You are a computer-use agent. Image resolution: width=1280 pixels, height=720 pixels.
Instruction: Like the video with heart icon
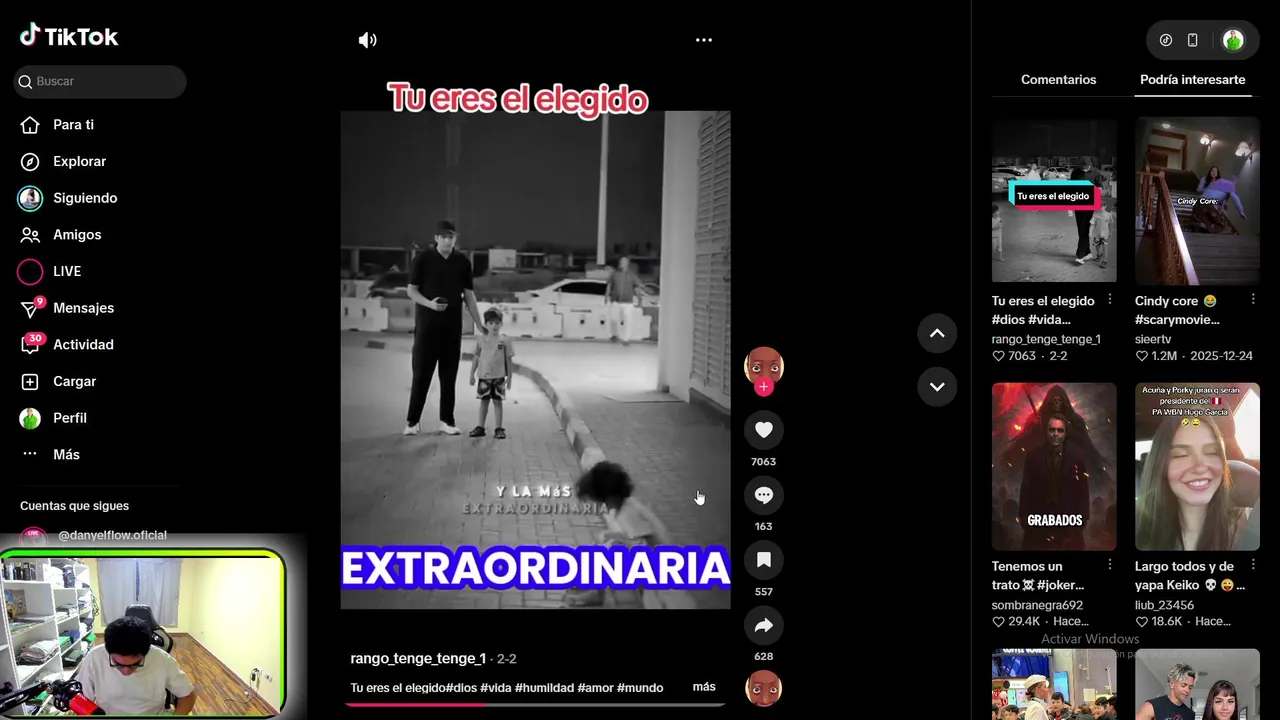(764, 430)
